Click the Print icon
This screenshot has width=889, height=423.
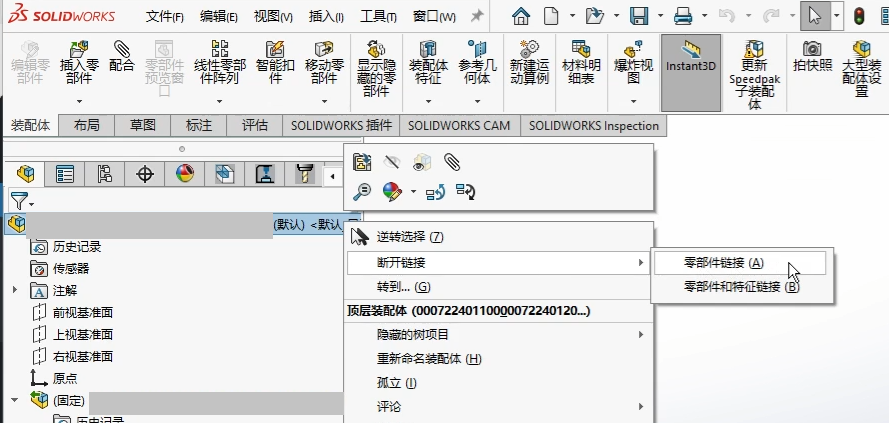coord(683,16)
